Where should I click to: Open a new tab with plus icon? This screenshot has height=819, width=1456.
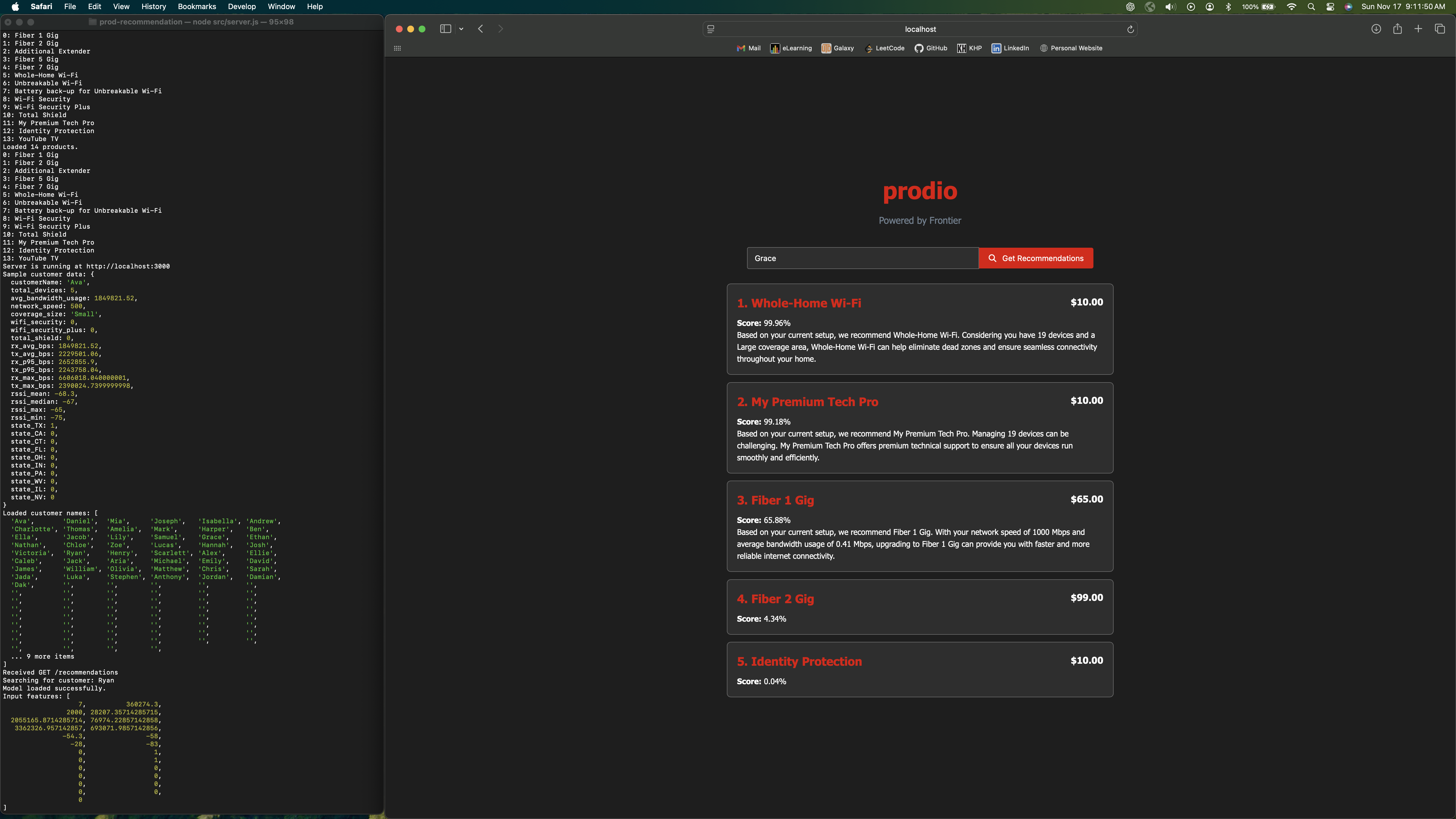click(x=1418, y=29)
